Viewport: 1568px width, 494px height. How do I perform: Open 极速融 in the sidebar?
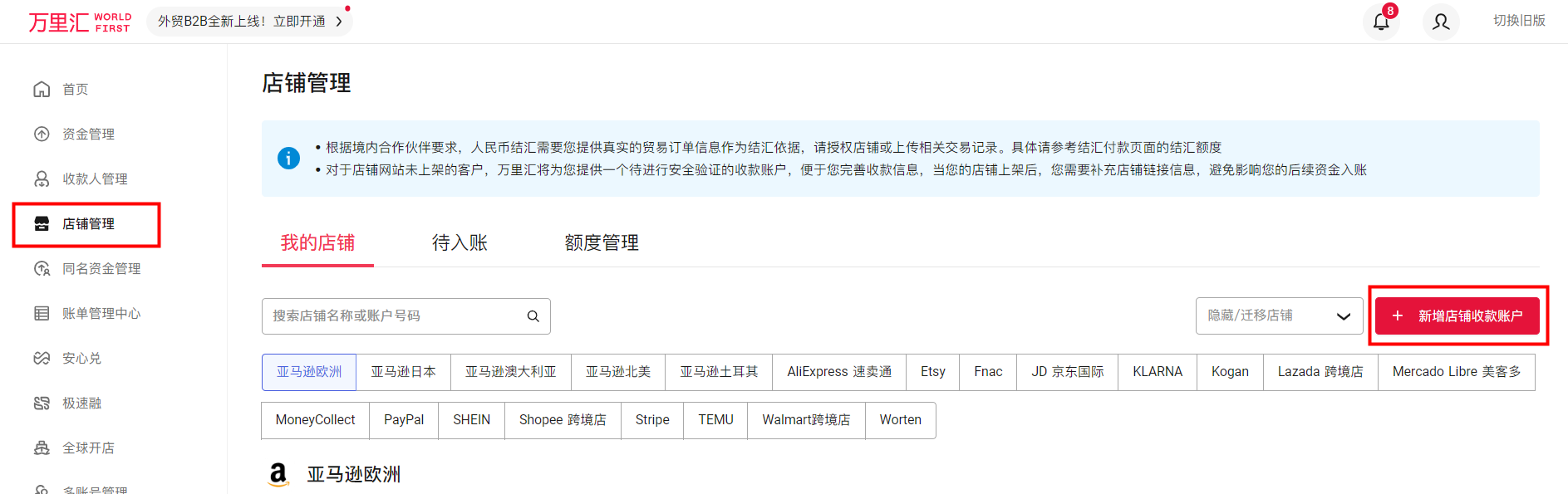coord(81,403)
